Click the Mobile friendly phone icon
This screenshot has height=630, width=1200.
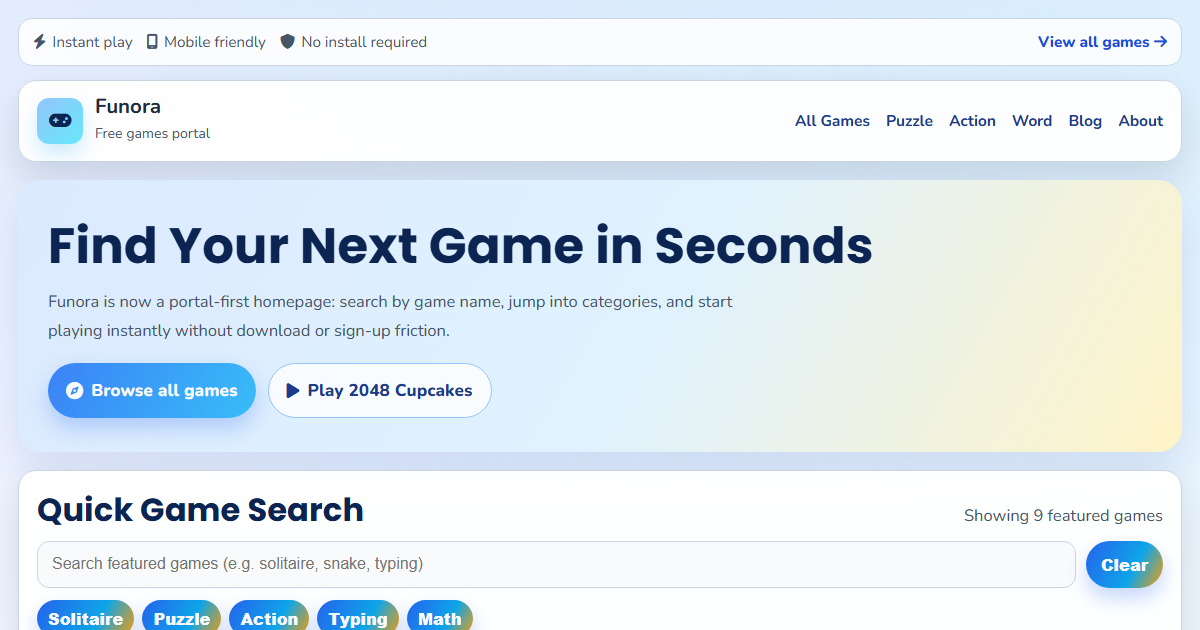pos(152,42)
